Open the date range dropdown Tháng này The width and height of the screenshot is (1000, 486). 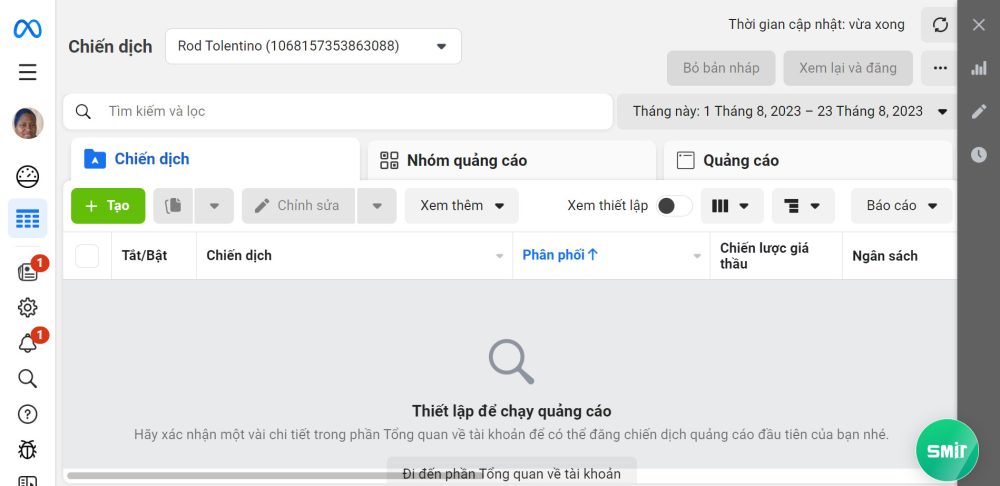pos(788,112)
